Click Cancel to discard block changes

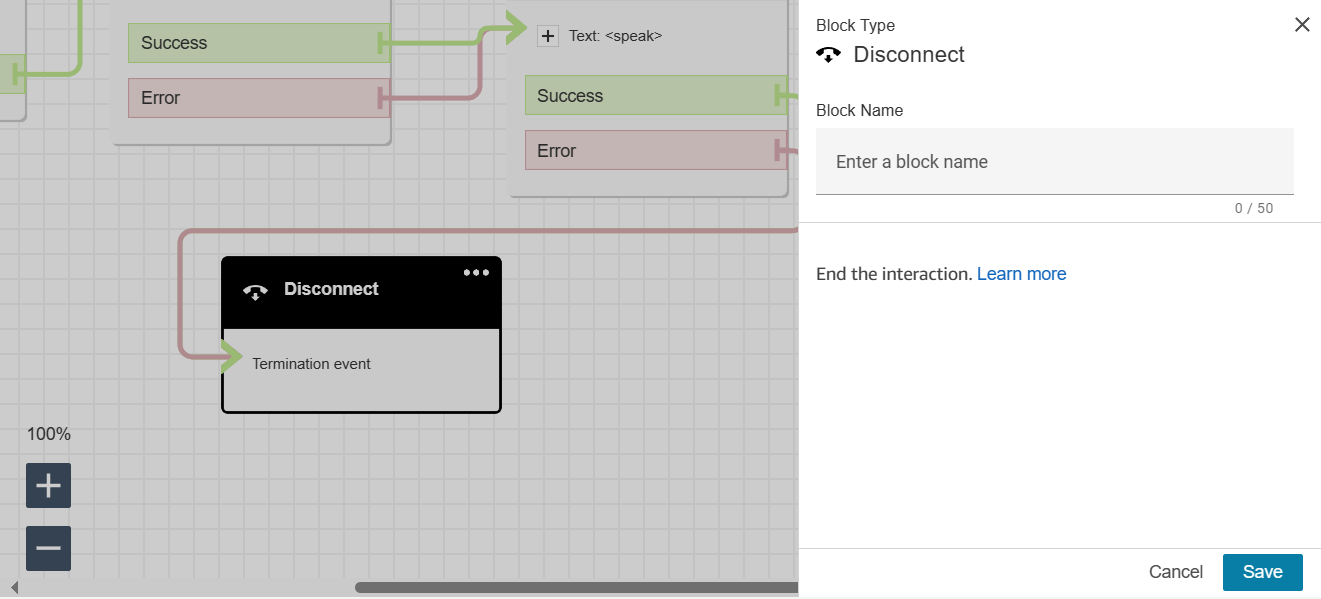(1175, 572)
